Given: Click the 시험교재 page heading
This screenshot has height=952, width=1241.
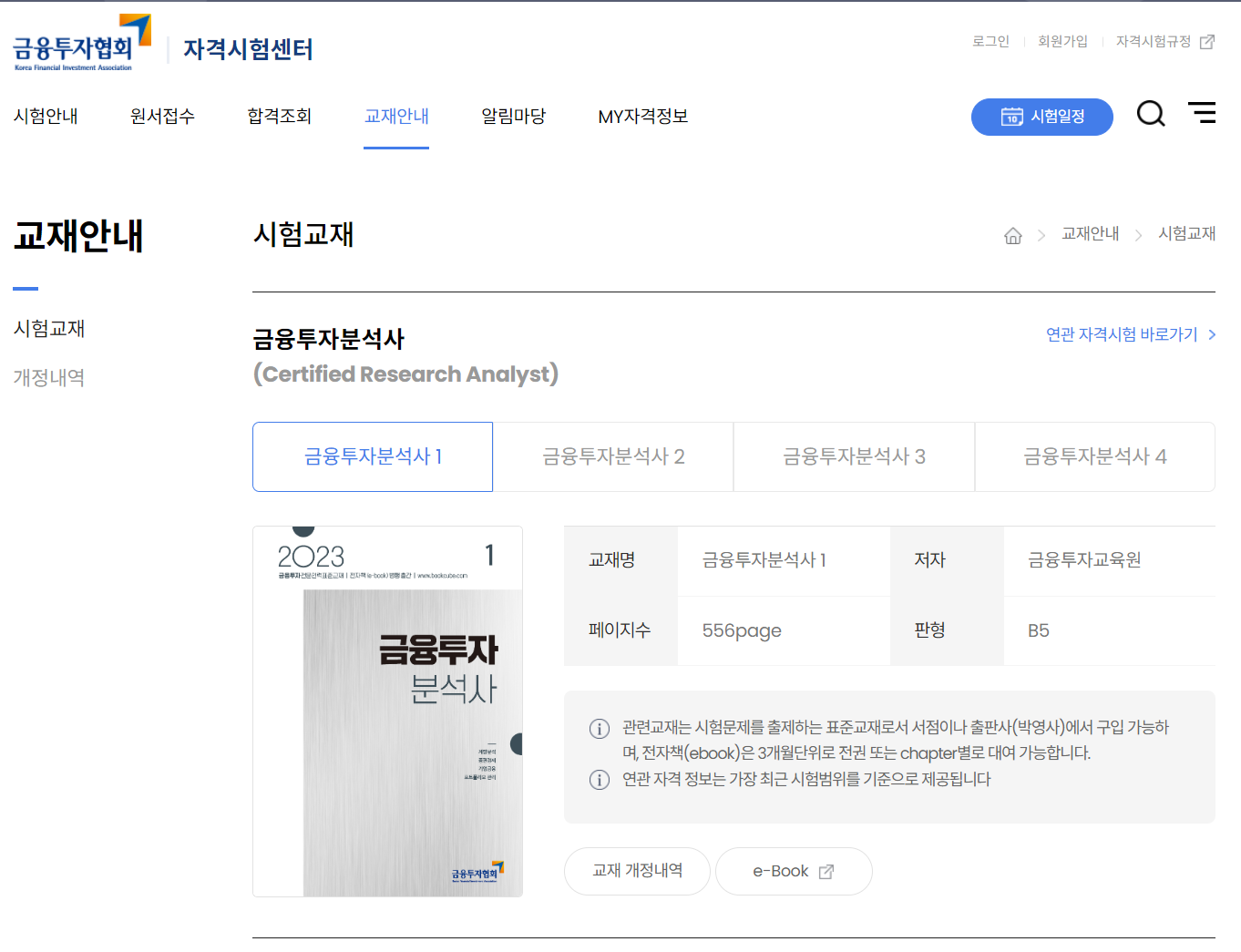Looking at the screenshot, I should pos(303,235).
